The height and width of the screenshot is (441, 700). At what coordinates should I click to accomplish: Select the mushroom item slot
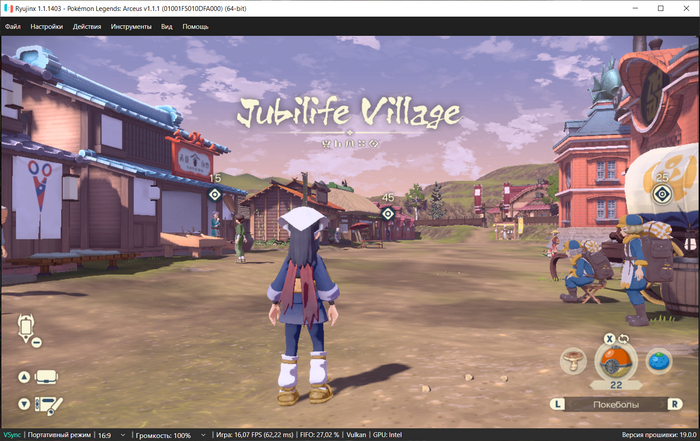pos(573,361)
